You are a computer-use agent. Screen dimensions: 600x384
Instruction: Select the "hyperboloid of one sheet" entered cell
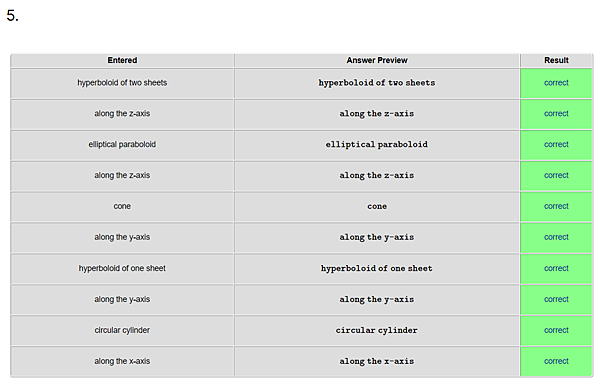[122, 268]
